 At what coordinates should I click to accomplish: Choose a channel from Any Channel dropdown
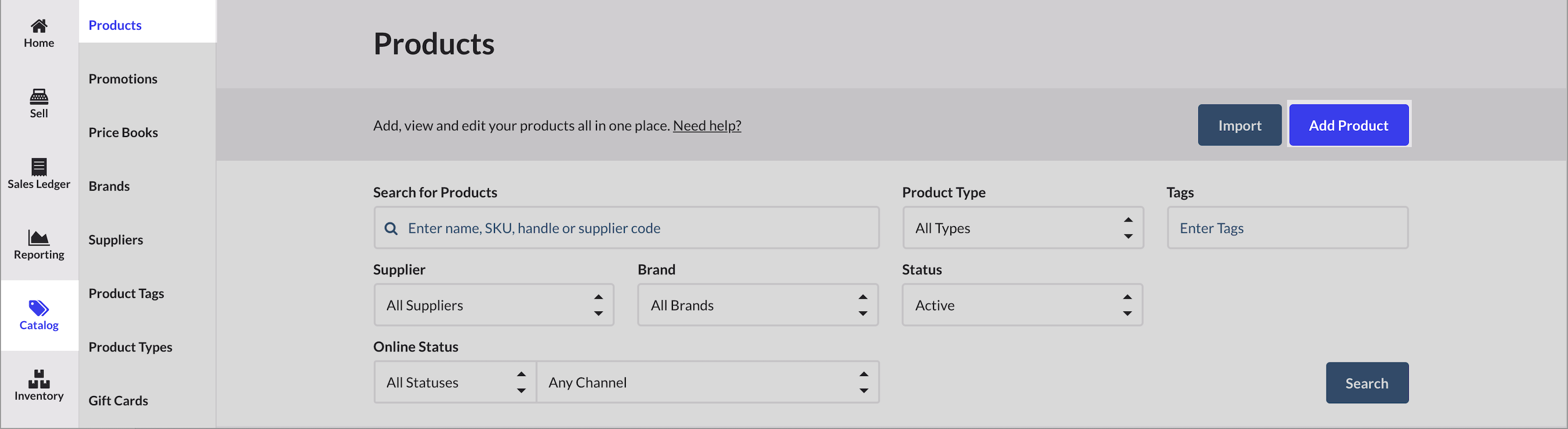[x=707, y=383]
